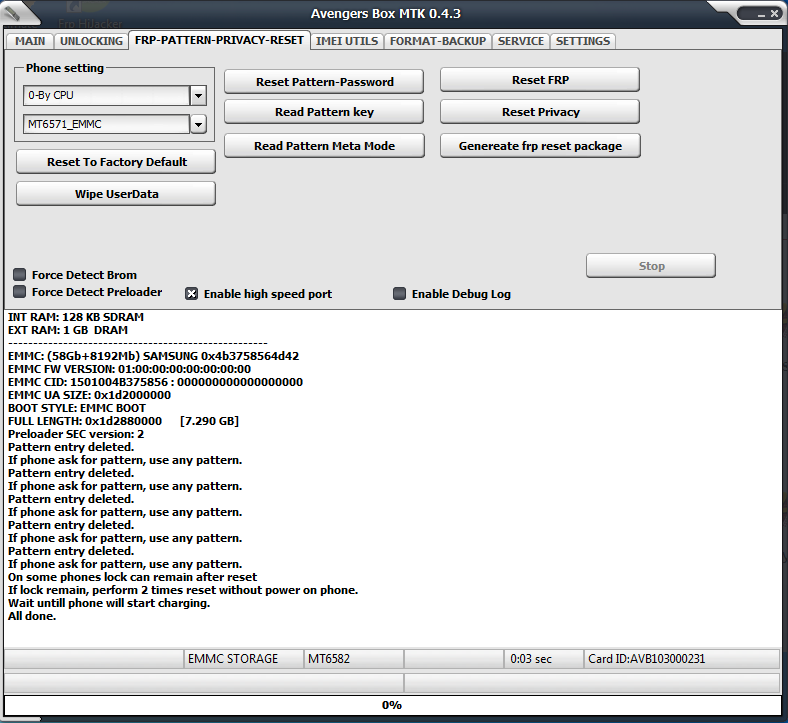Click the 'All done.' log line

[32, 616]
